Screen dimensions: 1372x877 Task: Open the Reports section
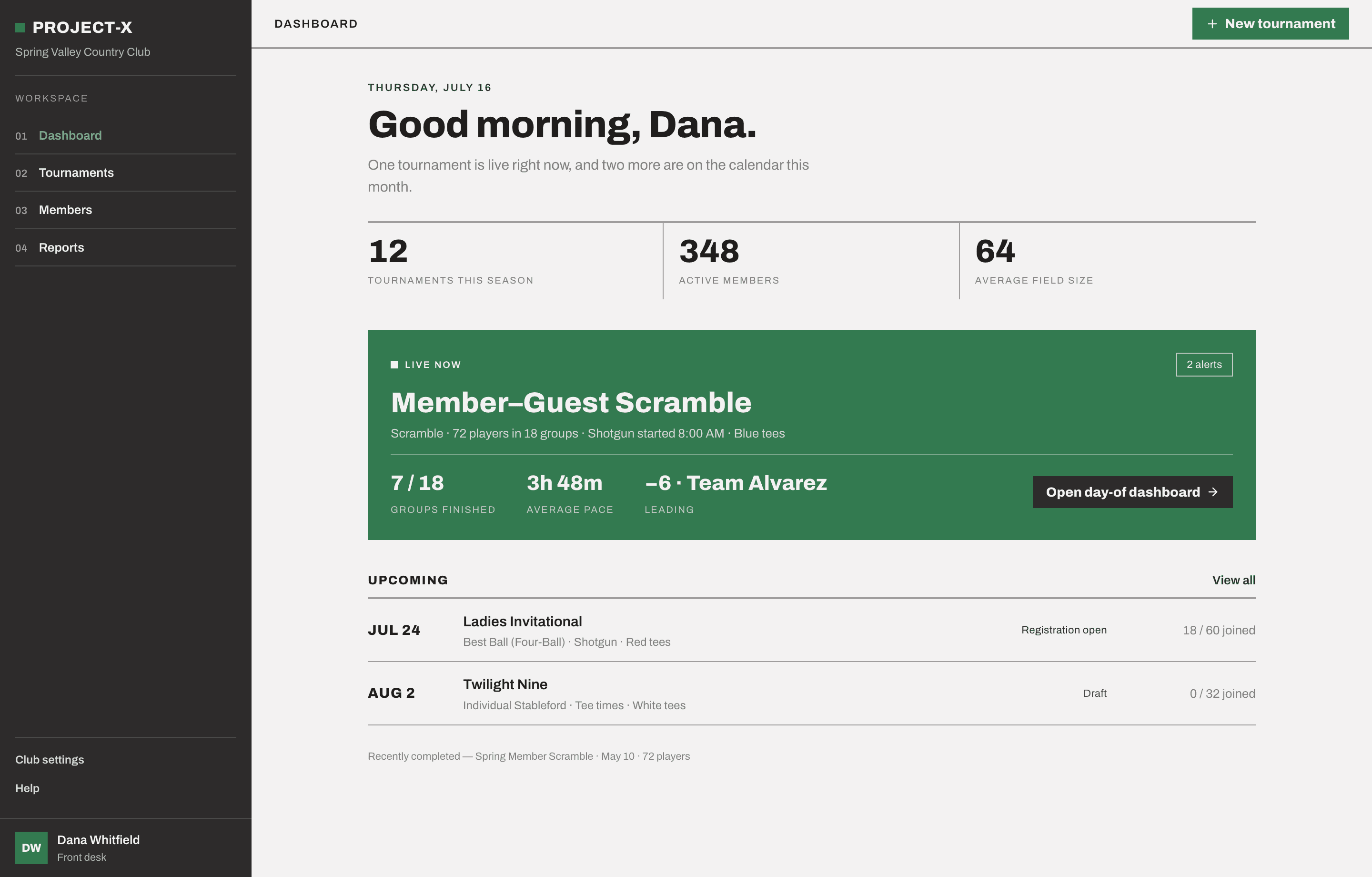(125, 247)
